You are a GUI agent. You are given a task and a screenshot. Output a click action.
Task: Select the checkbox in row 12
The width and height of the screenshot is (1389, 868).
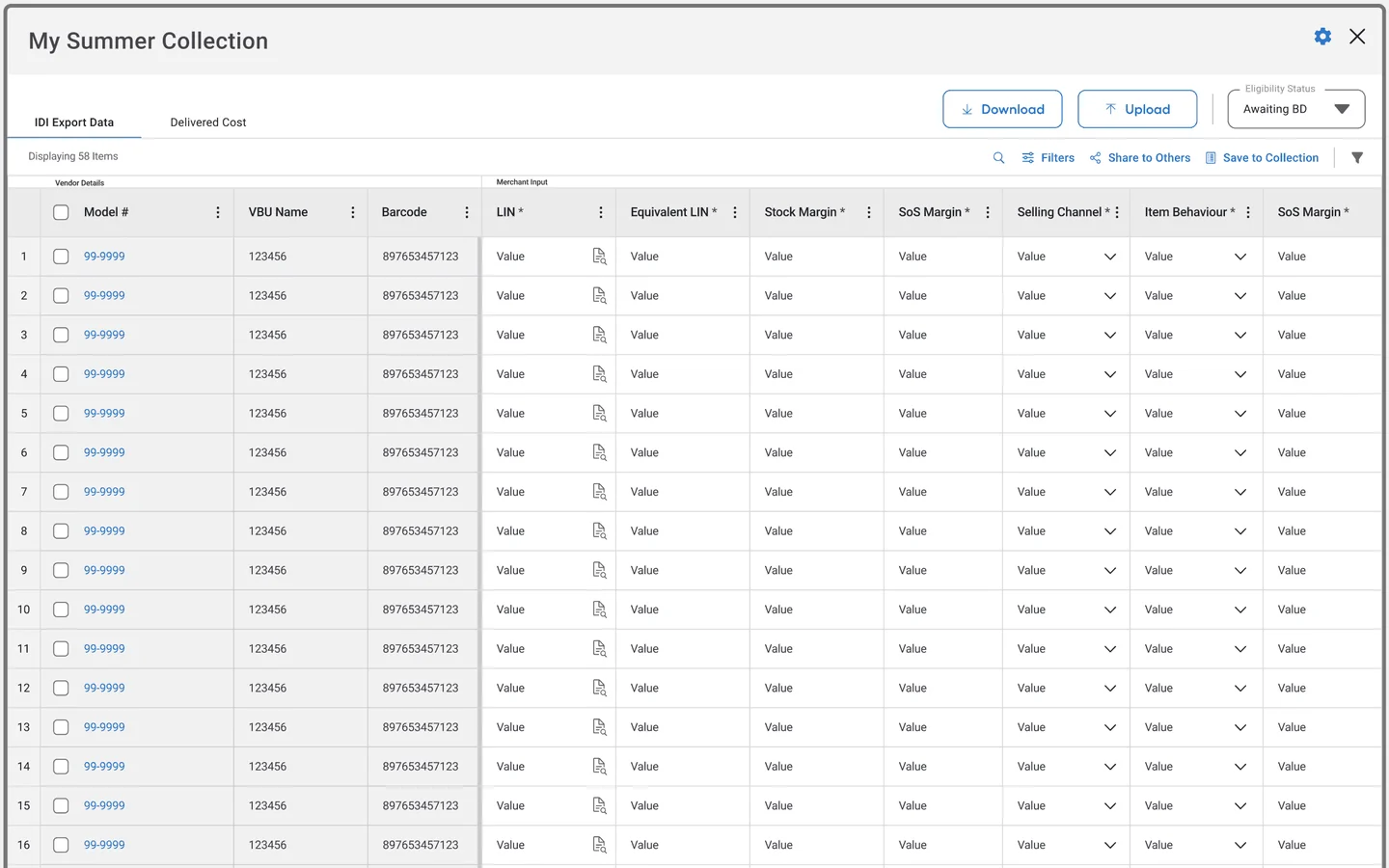coord(61,689)
